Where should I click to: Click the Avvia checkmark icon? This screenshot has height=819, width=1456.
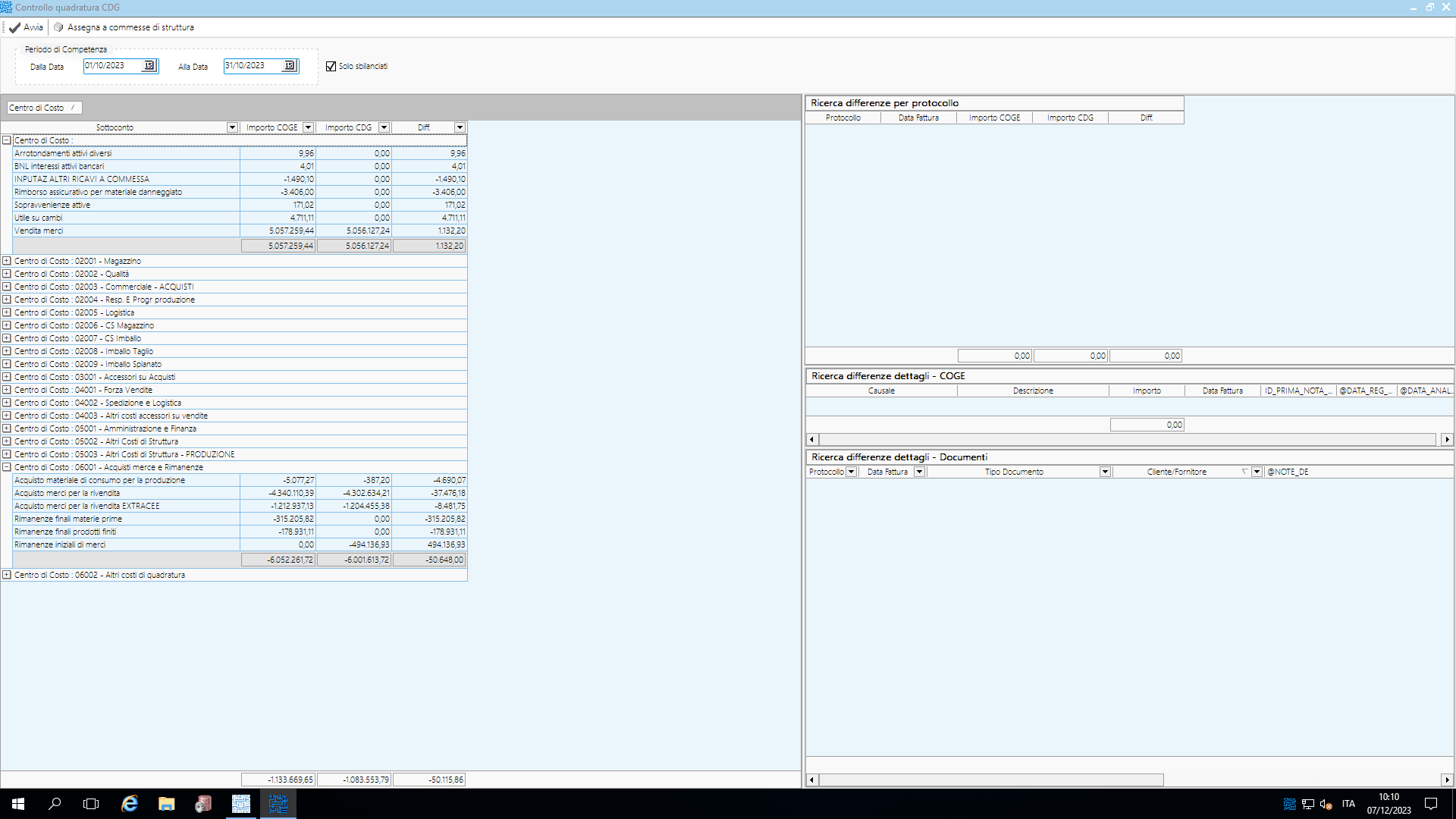(14, 27)
